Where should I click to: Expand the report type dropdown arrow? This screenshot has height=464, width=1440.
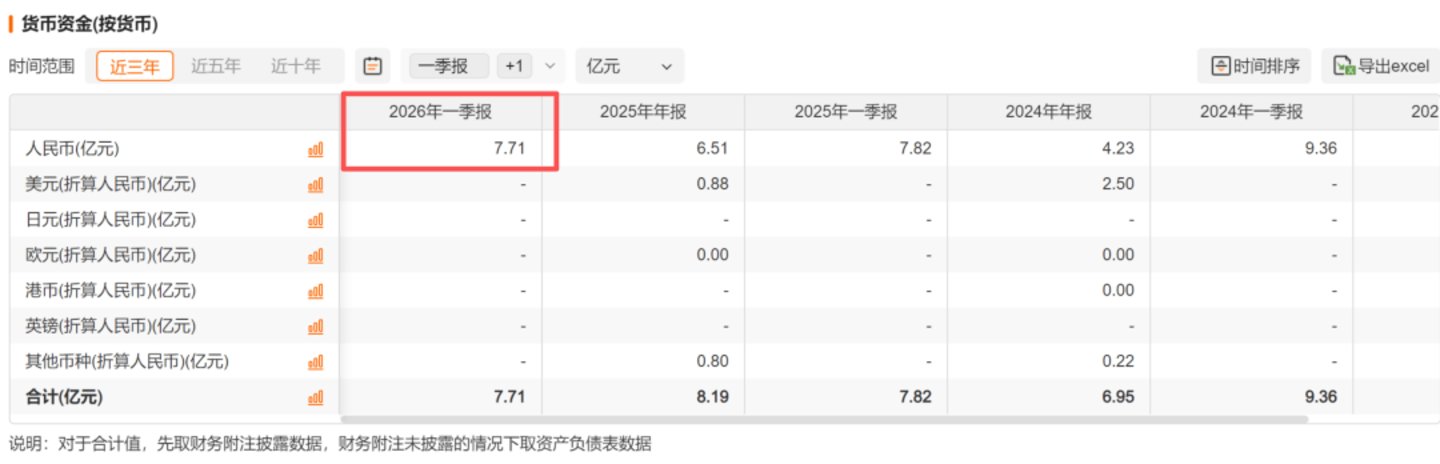pyautogui.click(x=549, y=66)
